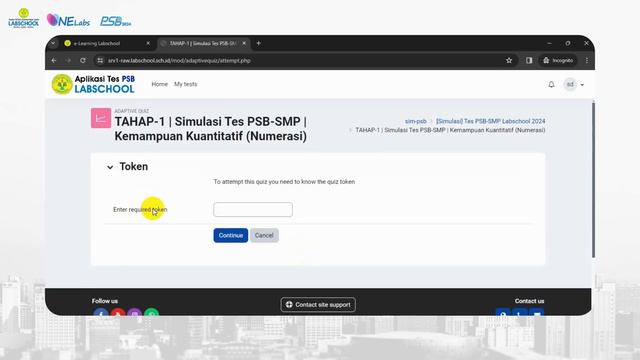Image resolution: width=640 pixels, height=360 pixels.
Task: Open the tab search dropdown arrow
Action: coord(53,43)
